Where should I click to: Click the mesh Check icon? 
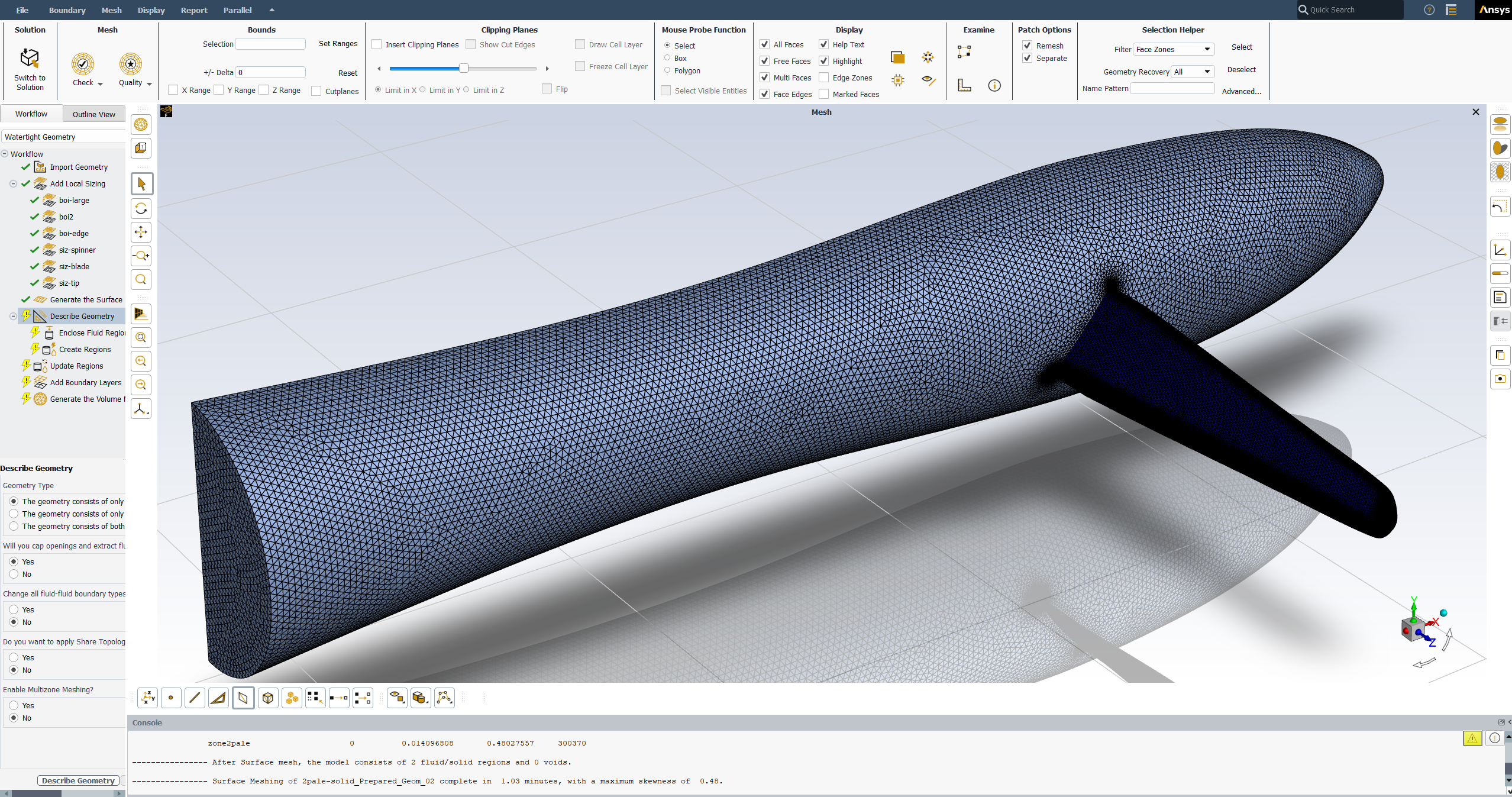pyautogui.click(x=83, y=64)
